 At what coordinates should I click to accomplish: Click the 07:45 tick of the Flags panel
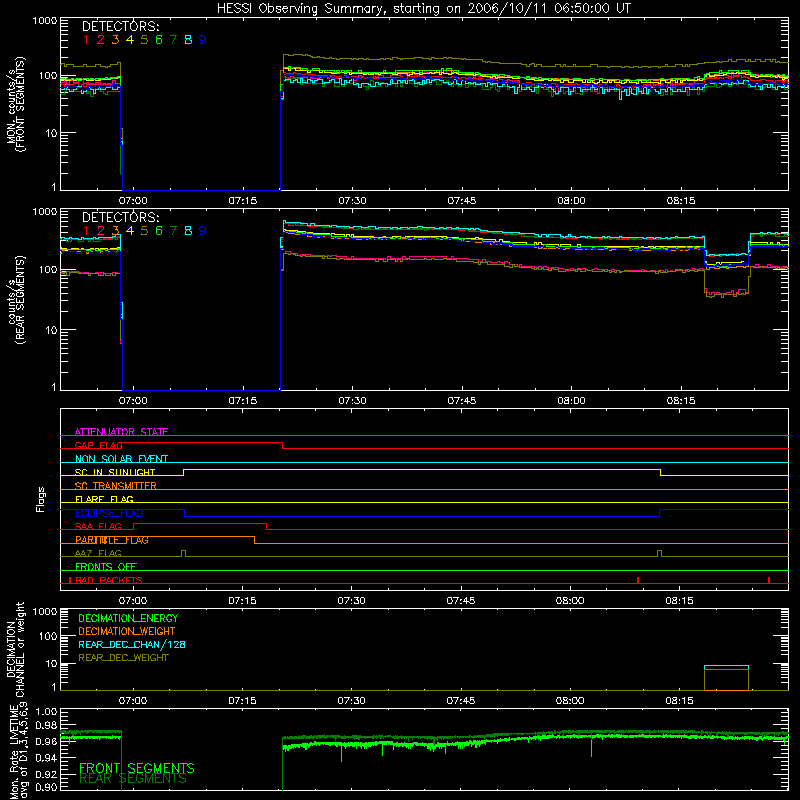click(x=461, y=601)
